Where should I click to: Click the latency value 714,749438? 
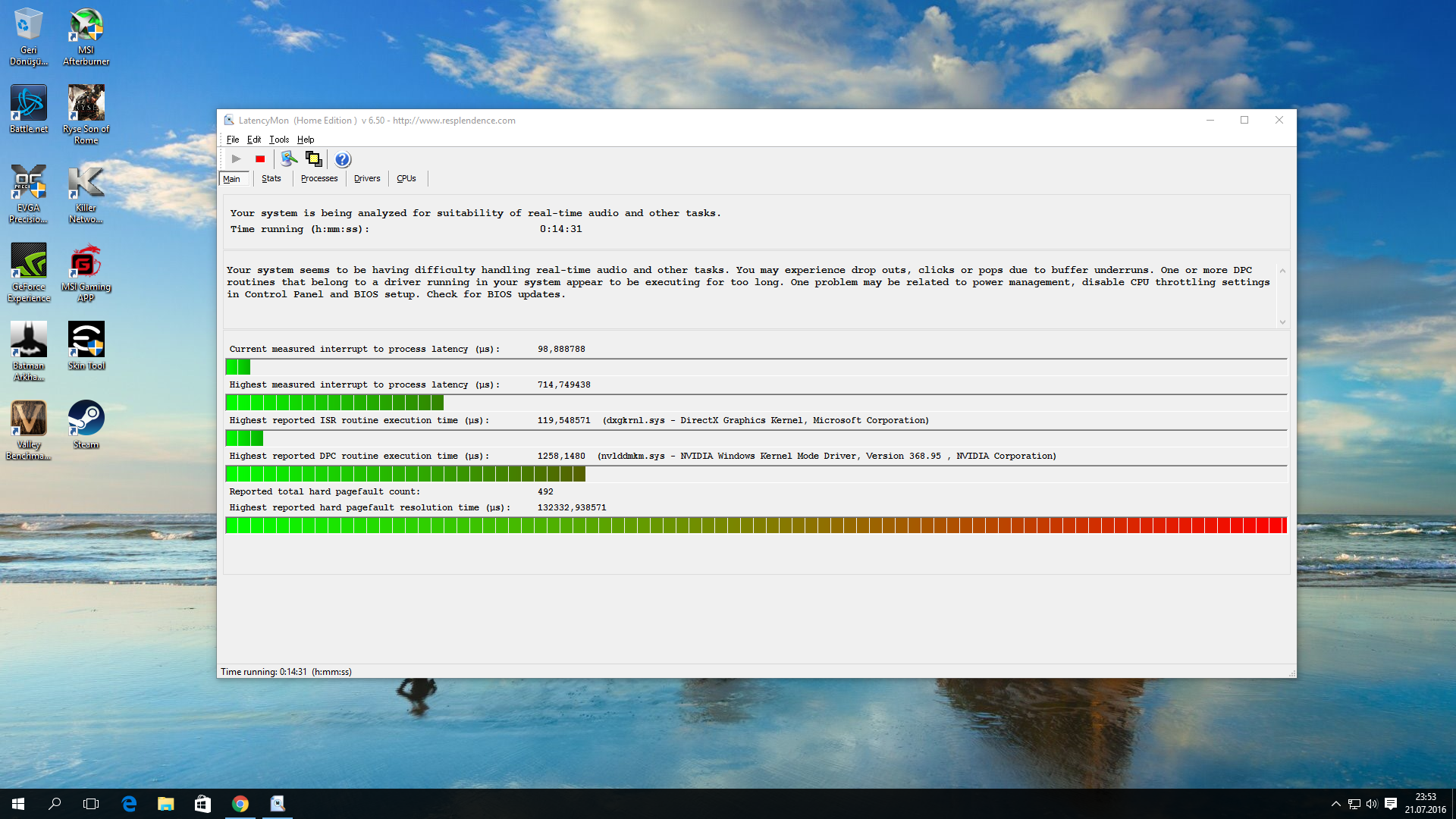(x=564, y=384)
